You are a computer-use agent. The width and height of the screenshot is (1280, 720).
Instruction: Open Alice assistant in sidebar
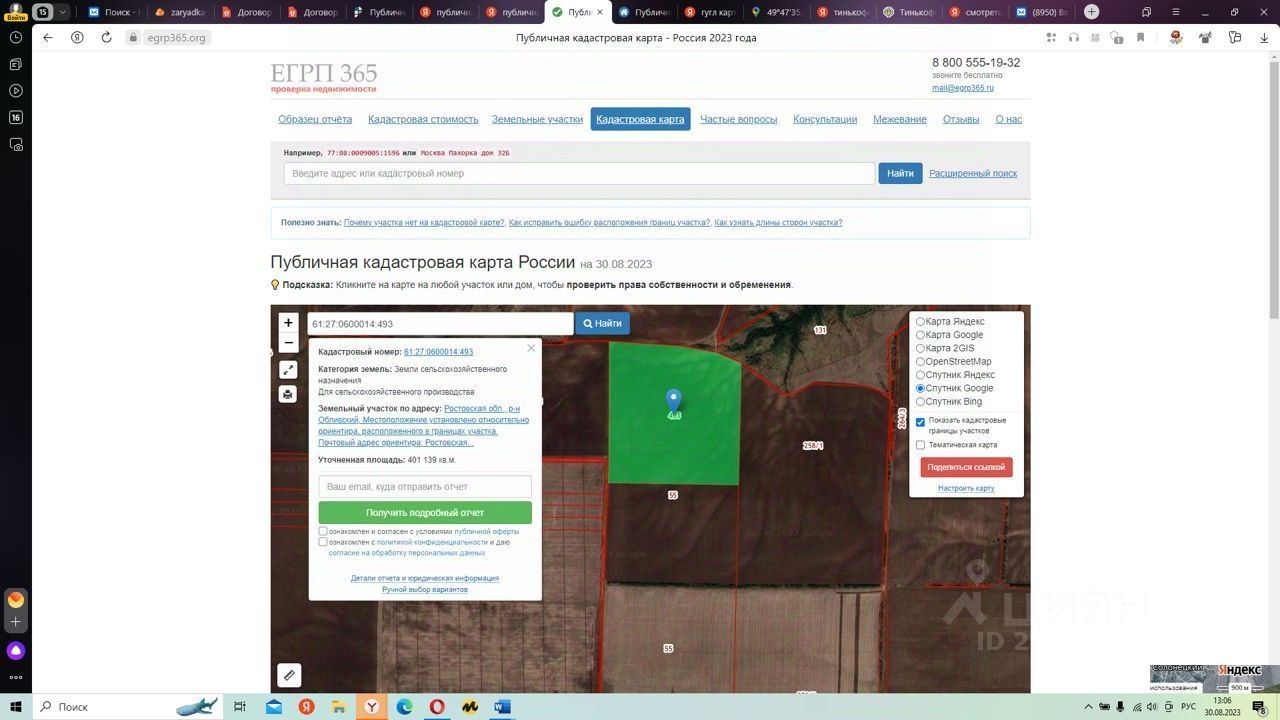(16, 651)
